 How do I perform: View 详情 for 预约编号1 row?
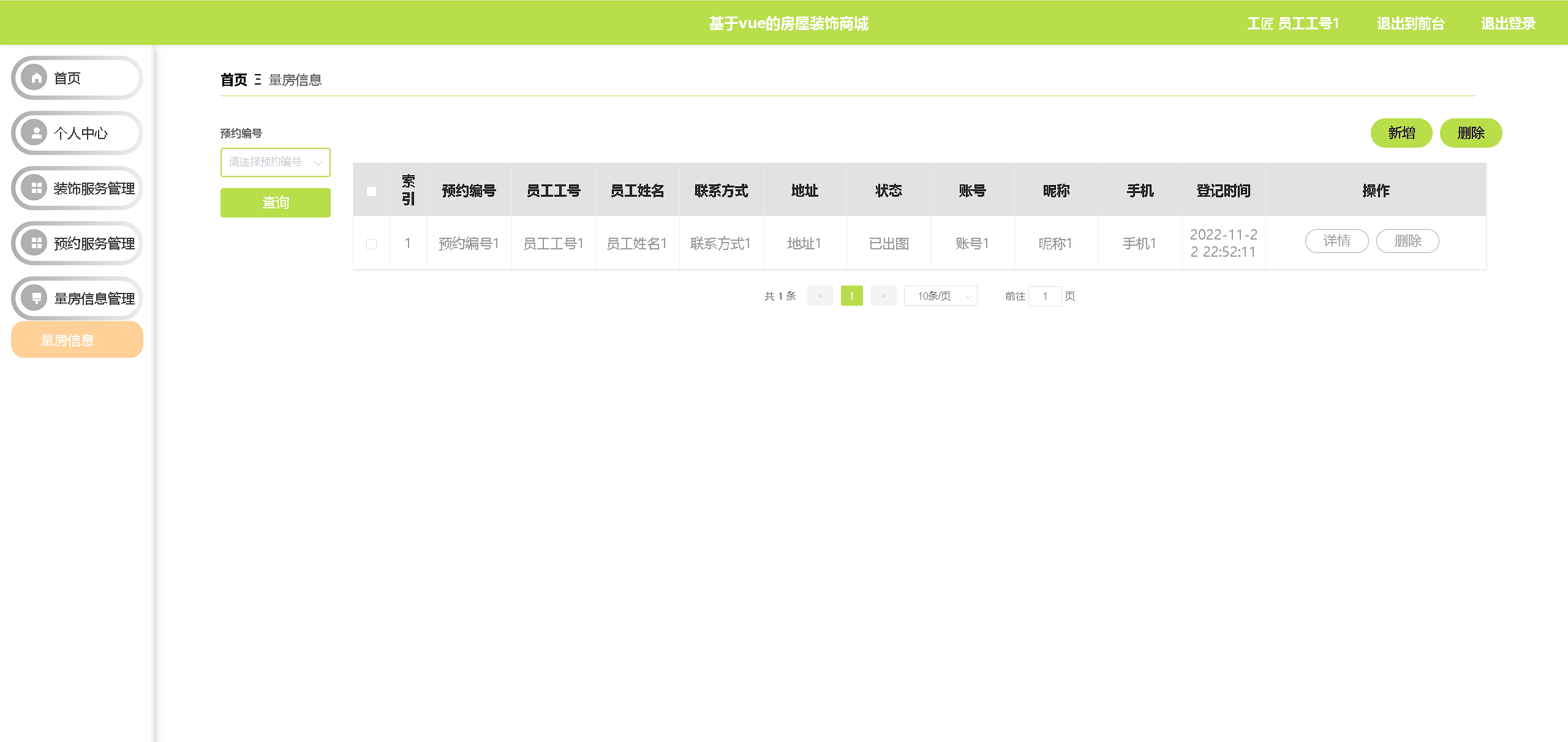(1336, 241)
